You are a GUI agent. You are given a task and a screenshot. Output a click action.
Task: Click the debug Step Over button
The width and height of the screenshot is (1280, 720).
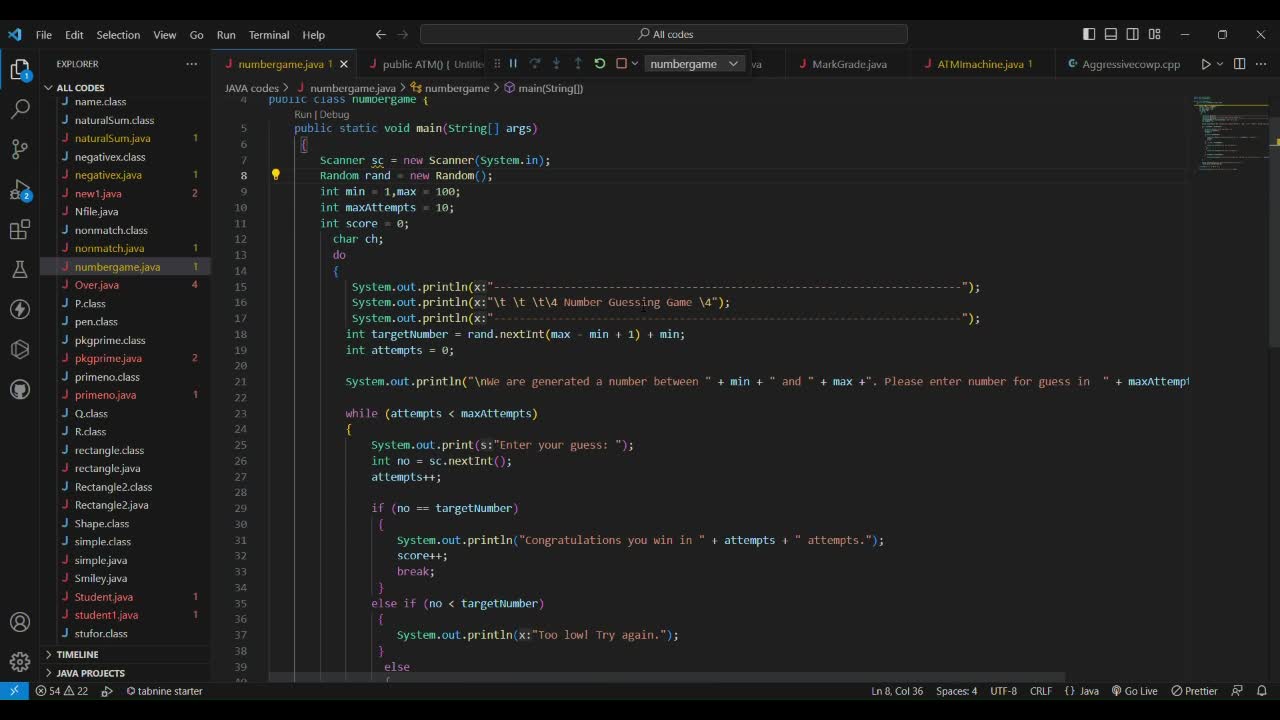[x=535, y=63]
